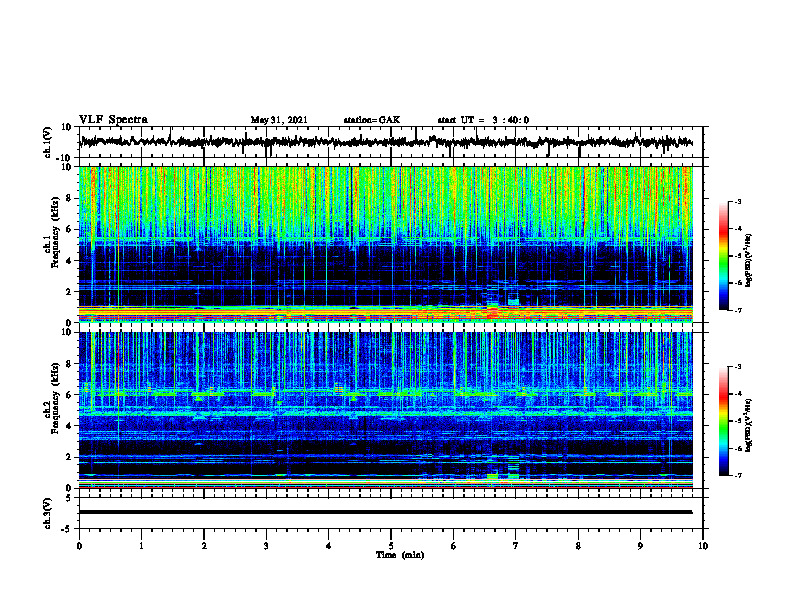Image resolution: width=792 pixels, height=612 pixels.
Task: Click the "5" tick on ch.3(V) axis
Action: pos(70,497)
